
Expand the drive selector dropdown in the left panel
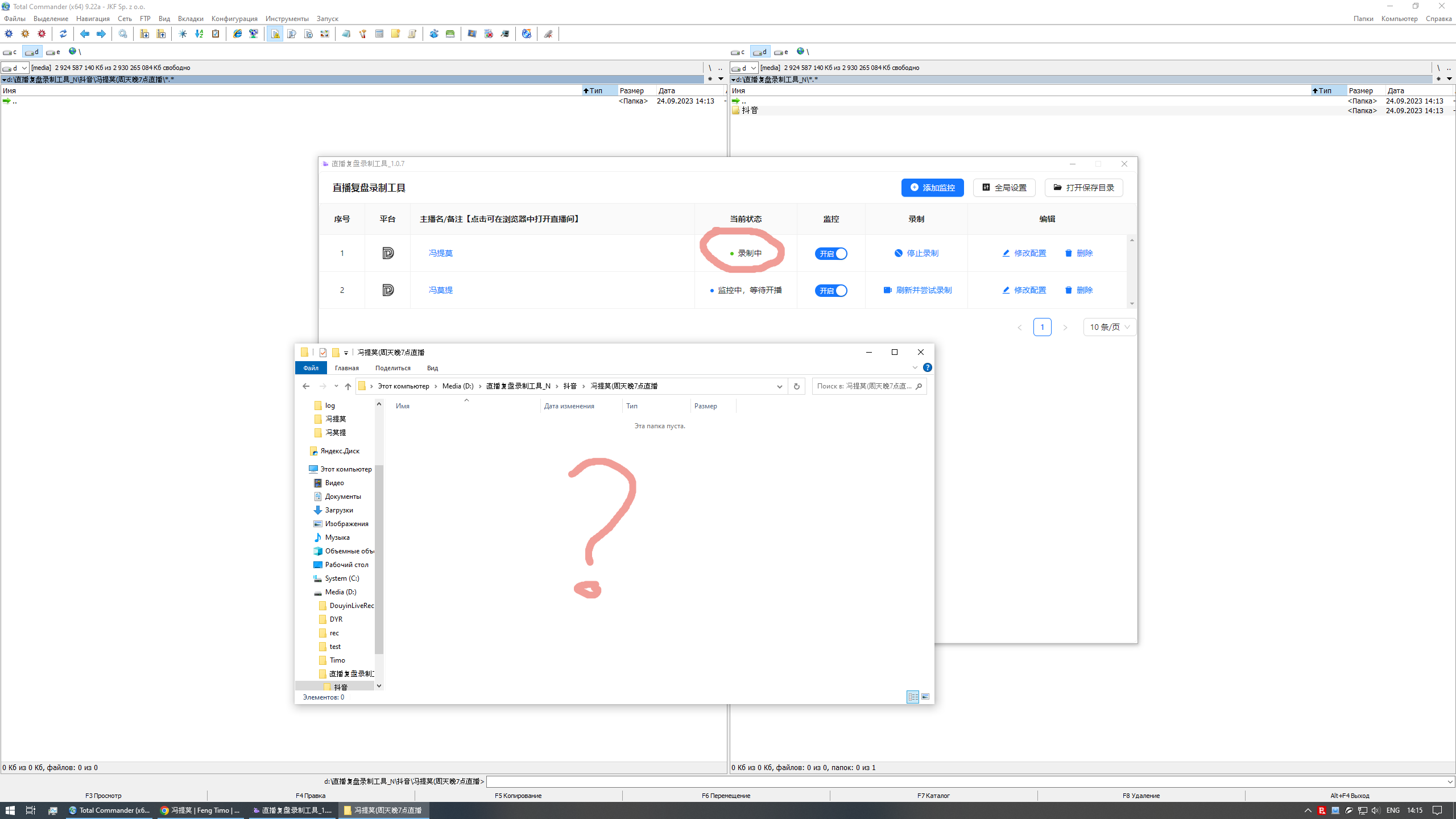[x=24, y=68]
